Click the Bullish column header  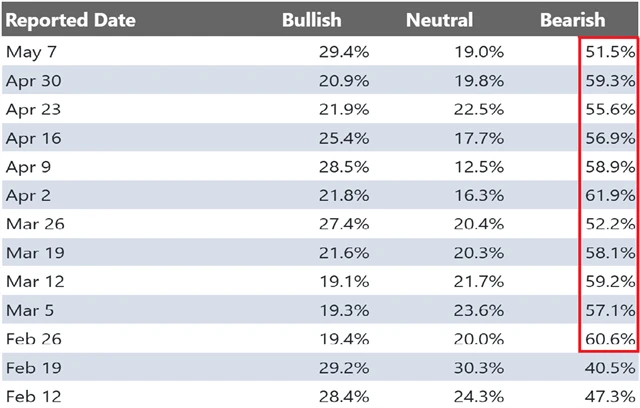[x=311, y=19]
